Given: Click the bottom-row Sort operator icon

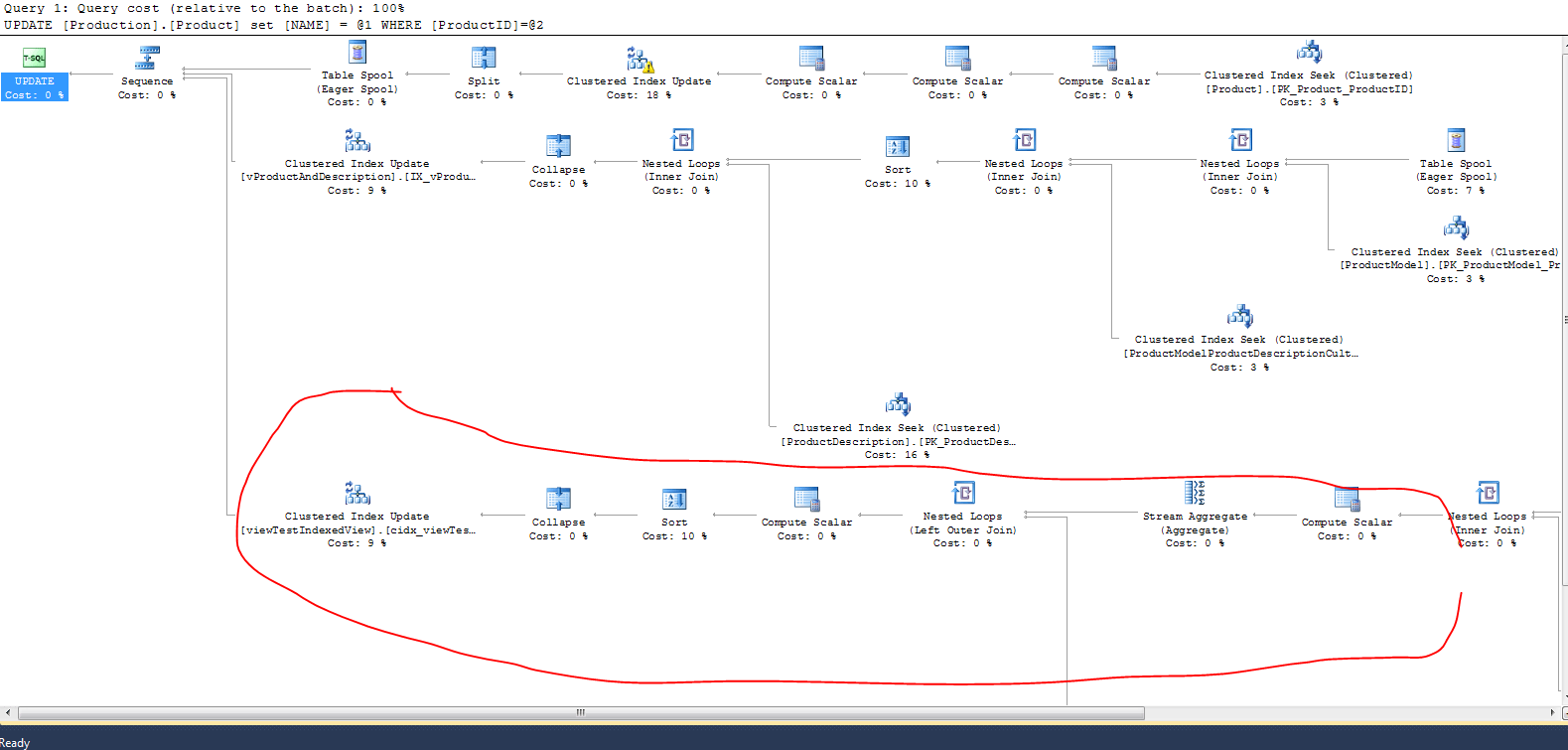Looking at the screenshot, I should click(674, 500).
